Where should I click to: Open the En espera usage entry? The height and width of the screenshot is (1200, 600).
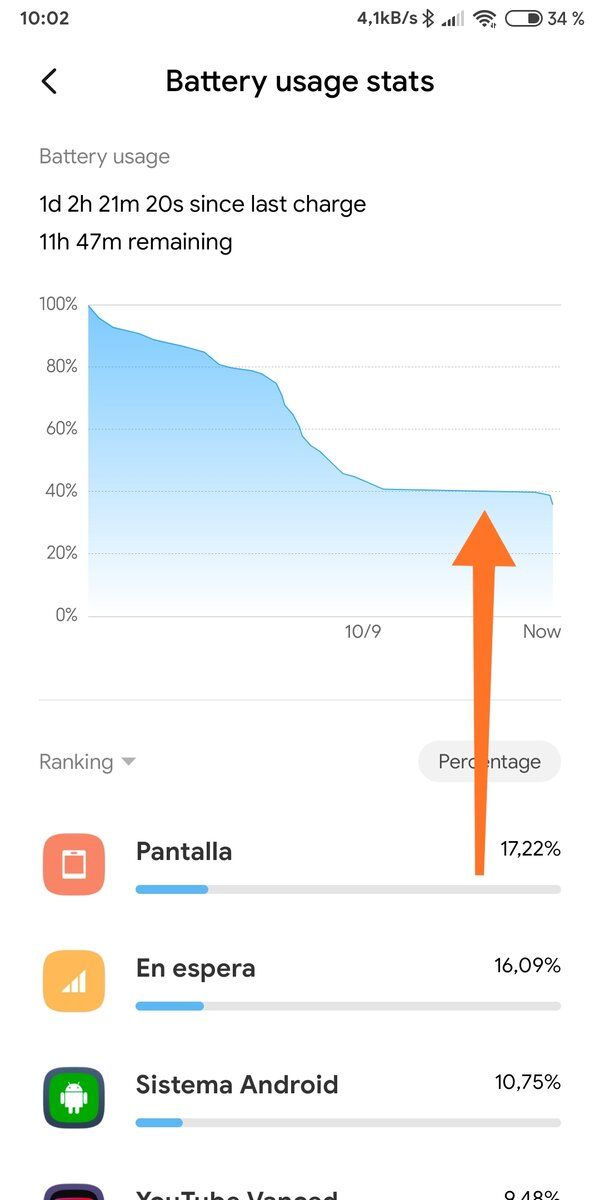[300, 981]
